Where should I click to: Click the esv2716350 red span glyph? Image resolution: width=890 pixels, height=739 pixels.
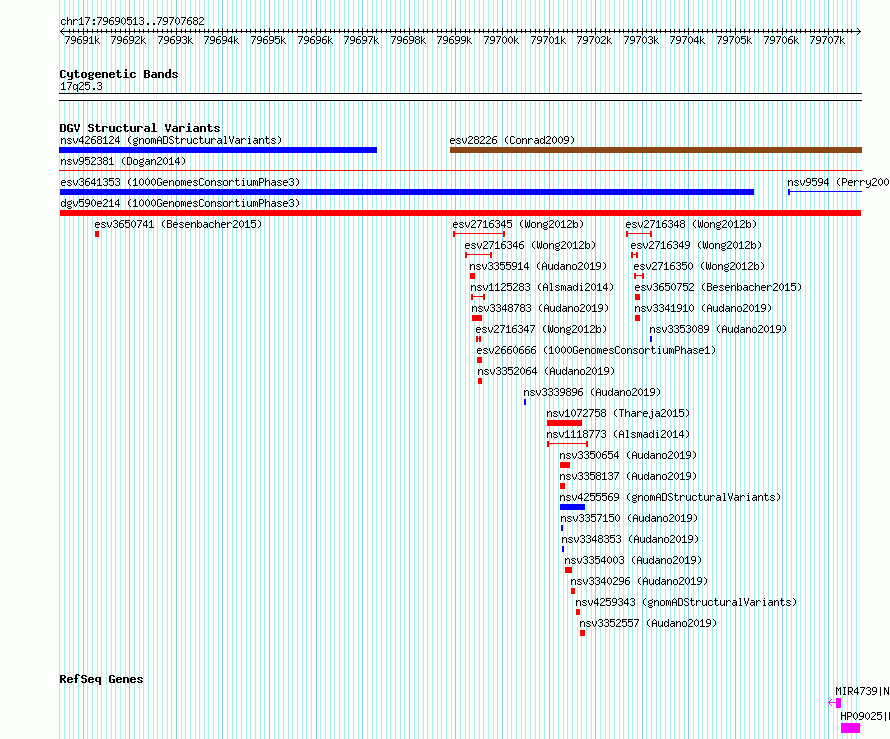tap(639, 276)
